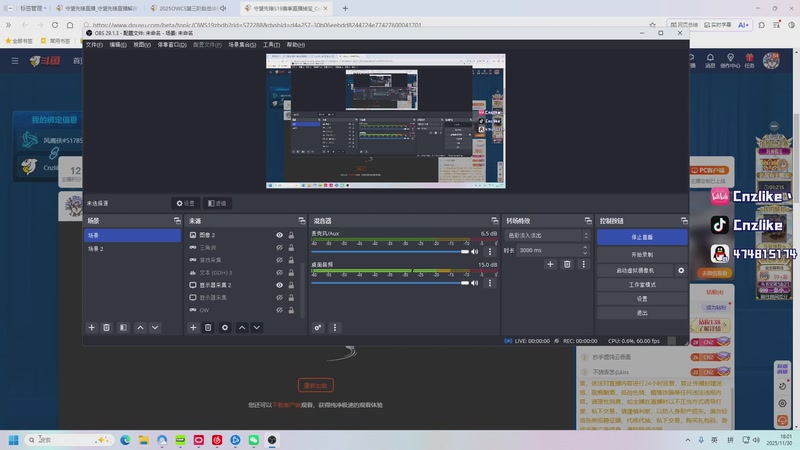The height and width of the screenshot is (450, 800).
Task: Undock the Audio Mixer panel
Action: [x=494, y=221]
